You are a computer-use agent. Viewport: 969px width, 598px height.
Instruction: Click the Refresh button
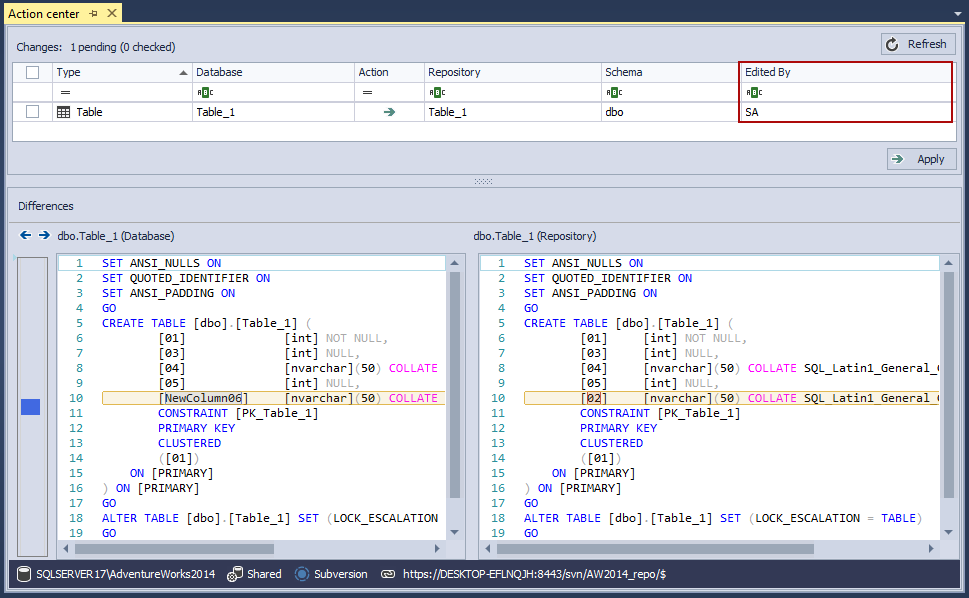click(x=918, y=44)
